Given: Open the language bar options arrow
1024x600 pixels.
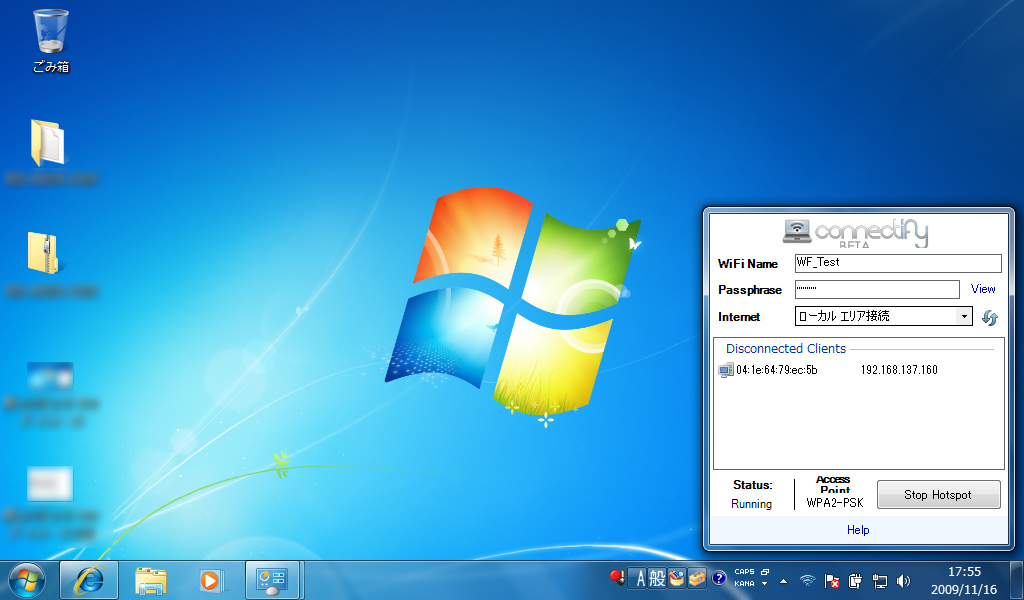Looking at the screenshot, I should click(765, 584).
